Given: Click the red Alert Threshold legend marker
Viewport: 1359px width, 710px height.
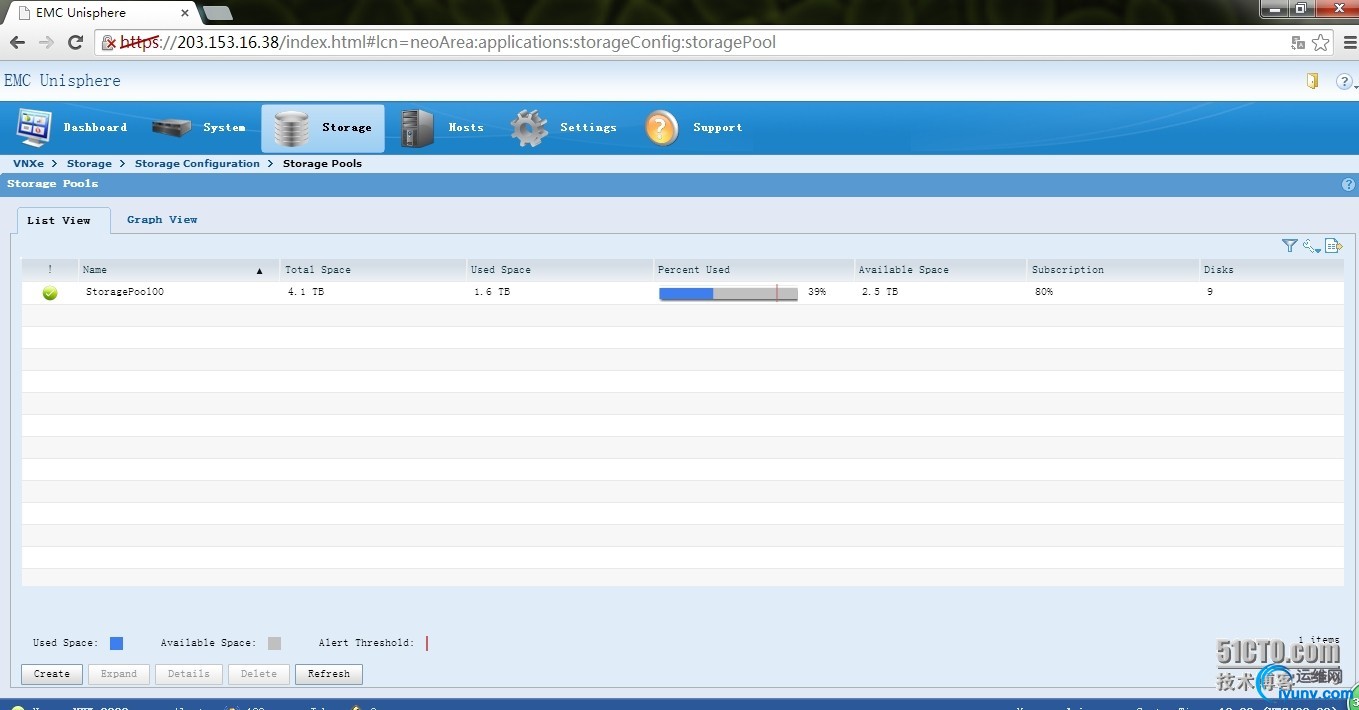Looking at the screenshot, I should 427,644.
